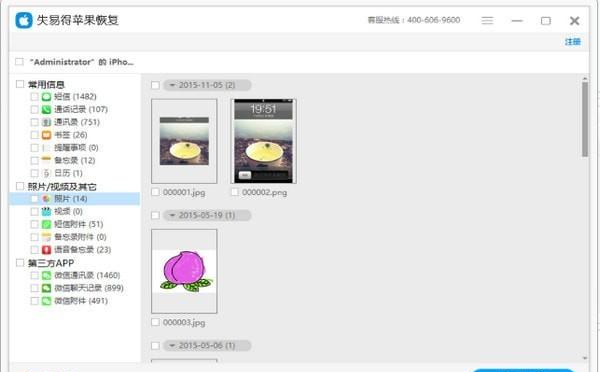
Task: Select the 通讯录 (751) row text
Action: [77, 122]
